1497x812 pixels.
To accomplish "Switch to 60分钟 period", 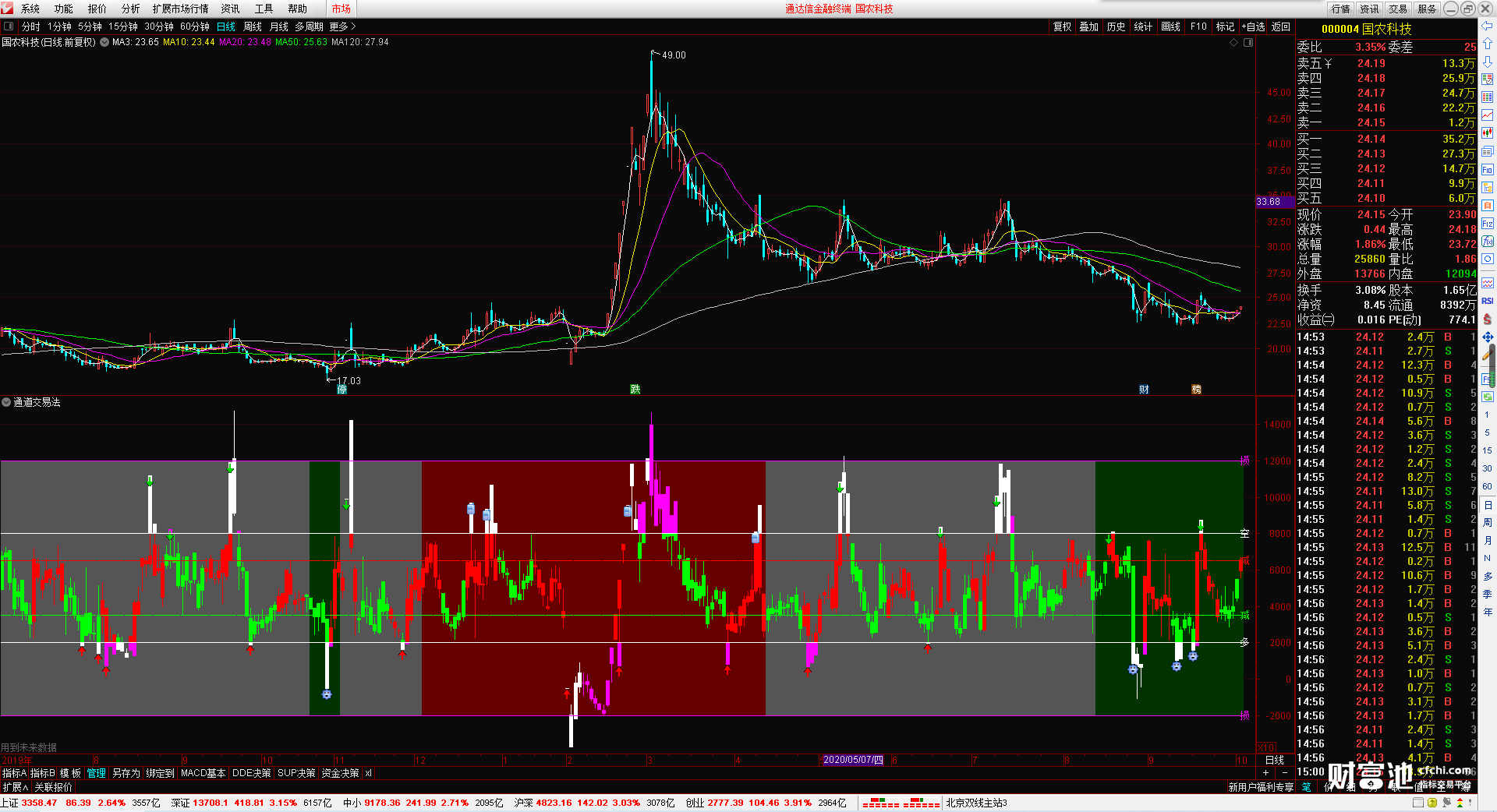I will coord(195,26).
